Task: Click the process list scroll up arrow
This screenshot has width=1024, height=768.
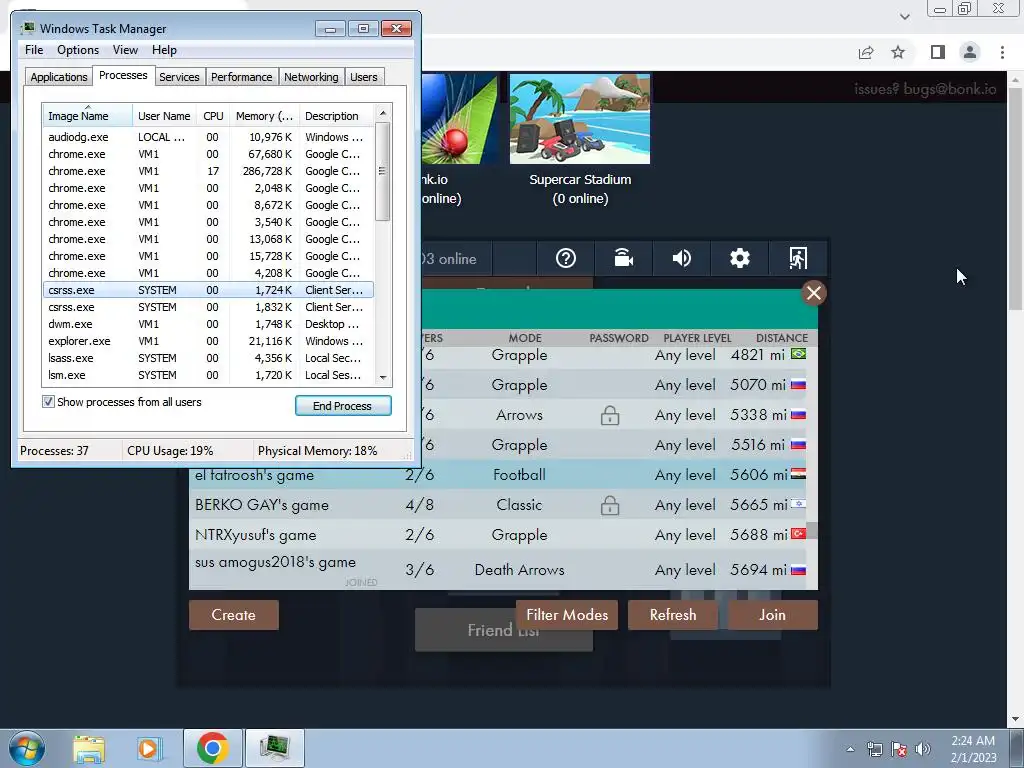Action: point(383,113)
